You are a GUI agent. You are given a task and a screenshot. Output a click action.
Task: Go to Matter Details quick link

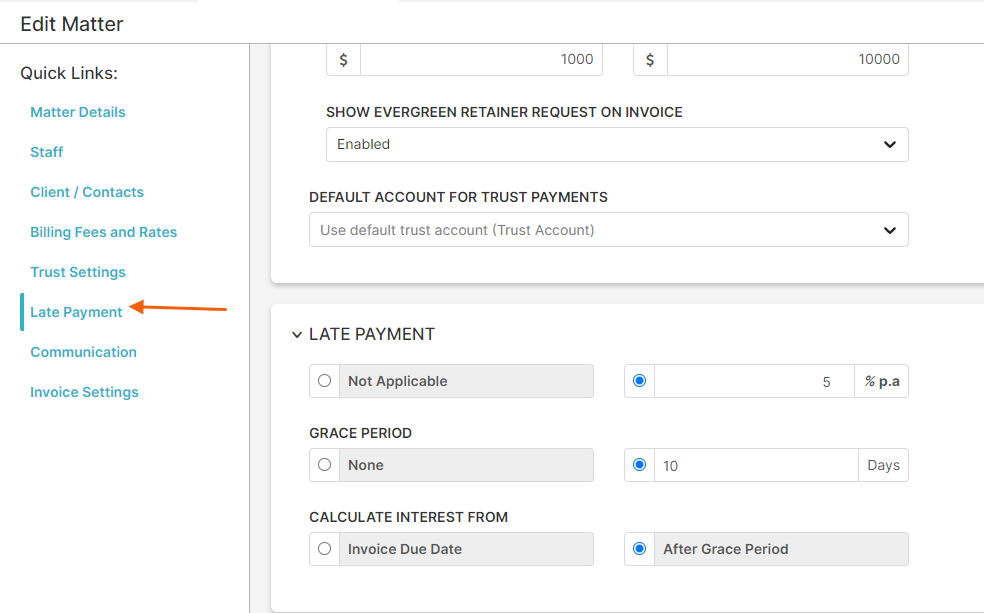click(x=78, y=112)
